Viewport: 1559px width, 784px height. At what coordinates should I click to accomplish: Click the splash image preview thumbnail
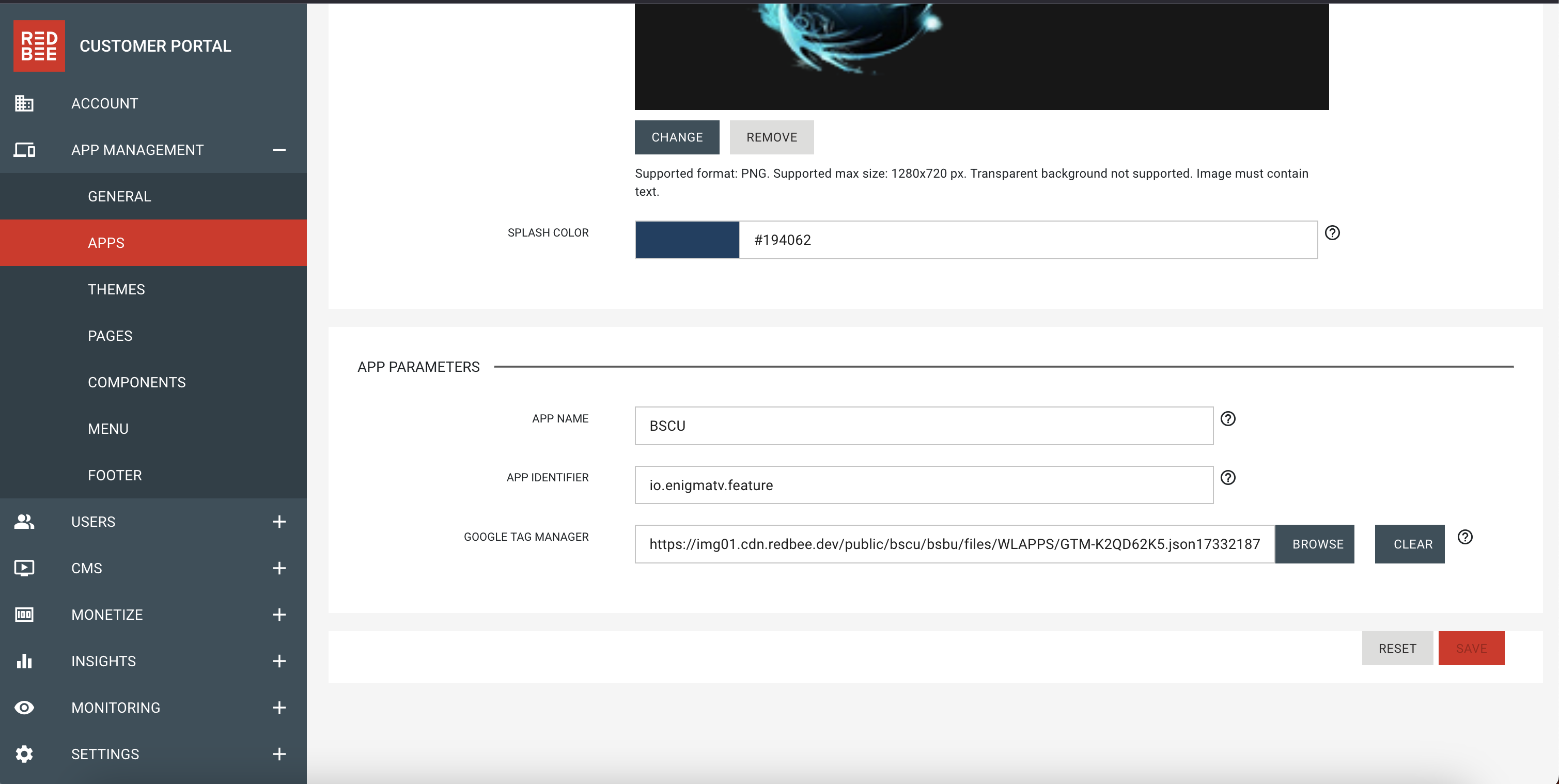pyautogui.click(x=981, y=56)
